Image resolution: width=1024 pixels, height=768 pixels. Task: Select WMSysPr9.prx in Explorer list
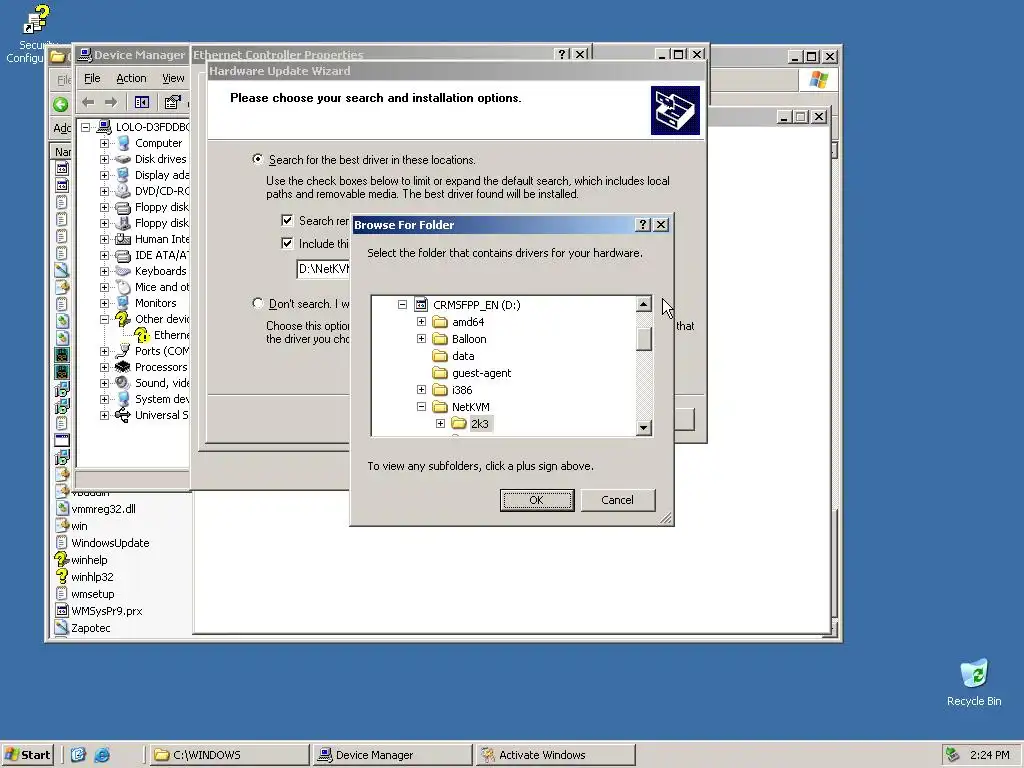pos(106,611)
